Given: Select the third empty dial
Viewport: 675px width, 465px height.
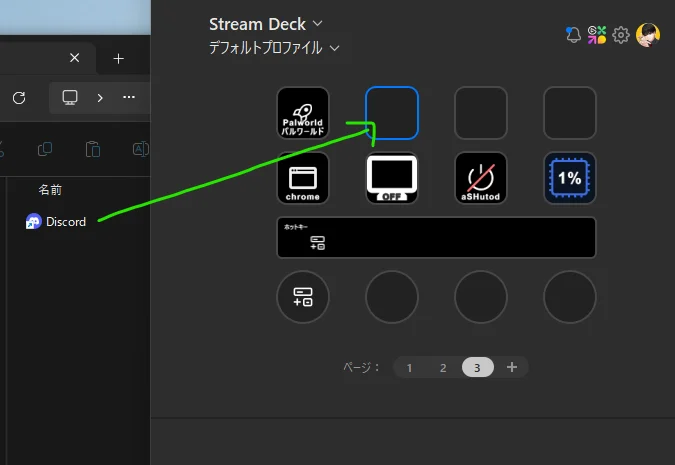Looking at the screenshot, I should click(480, 297).
